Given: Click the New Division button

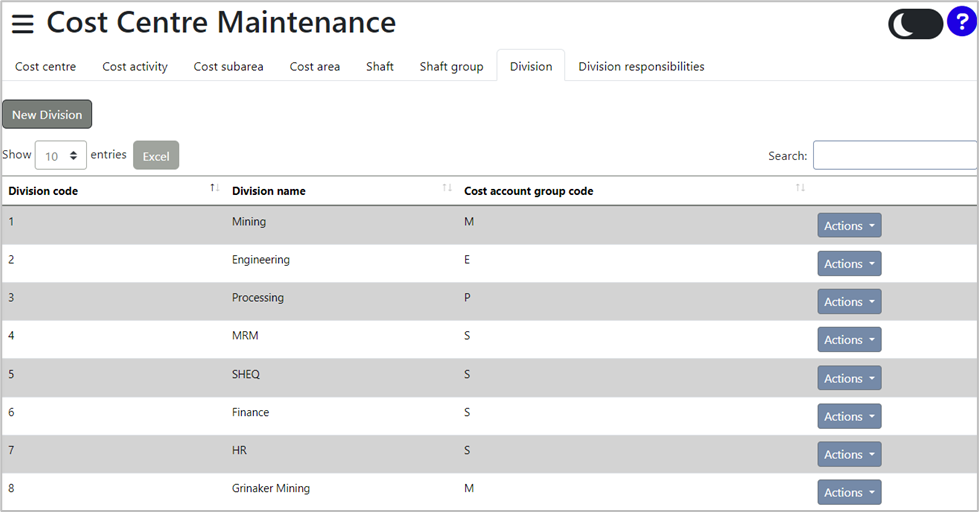Looking at the screenshot, I should 47,114.
